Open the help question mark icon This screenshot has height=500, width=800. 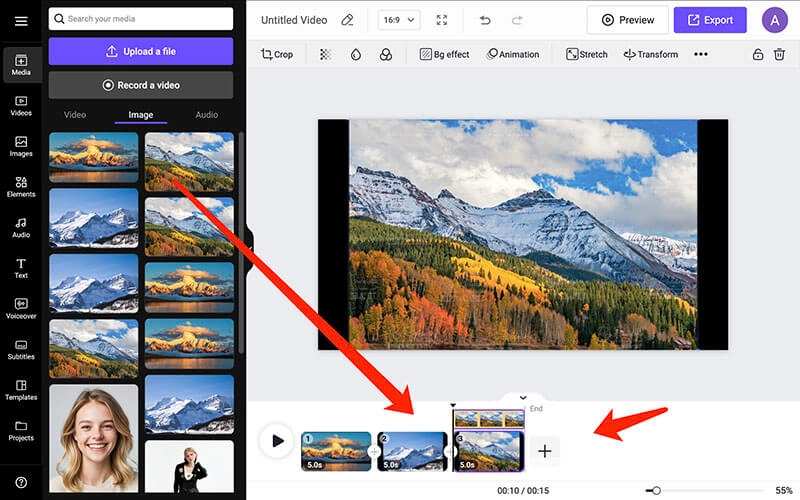[21, 482]
